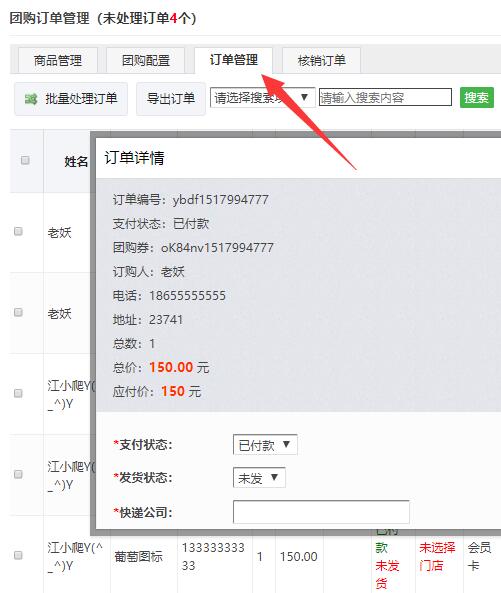Click the address value 23741
The height and width of the screenshot is (593, 501).
point(166,320)
